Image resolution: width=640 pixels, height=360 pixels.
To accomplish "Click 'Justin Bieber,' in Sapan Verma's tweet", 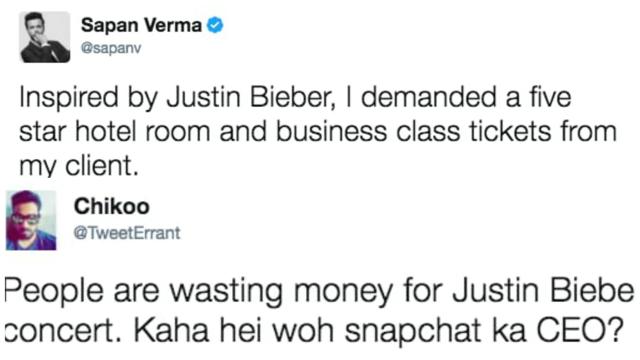I will tap(251, 98).
